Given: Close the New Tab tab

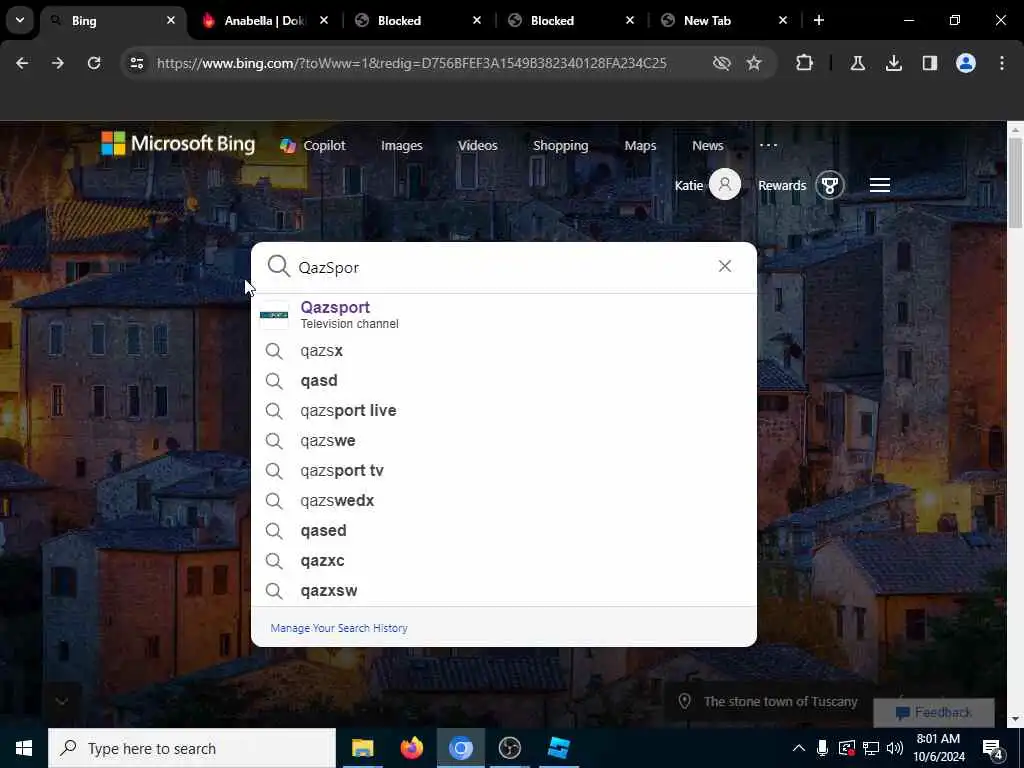Looking at the screenshot, I should [783, 20].
